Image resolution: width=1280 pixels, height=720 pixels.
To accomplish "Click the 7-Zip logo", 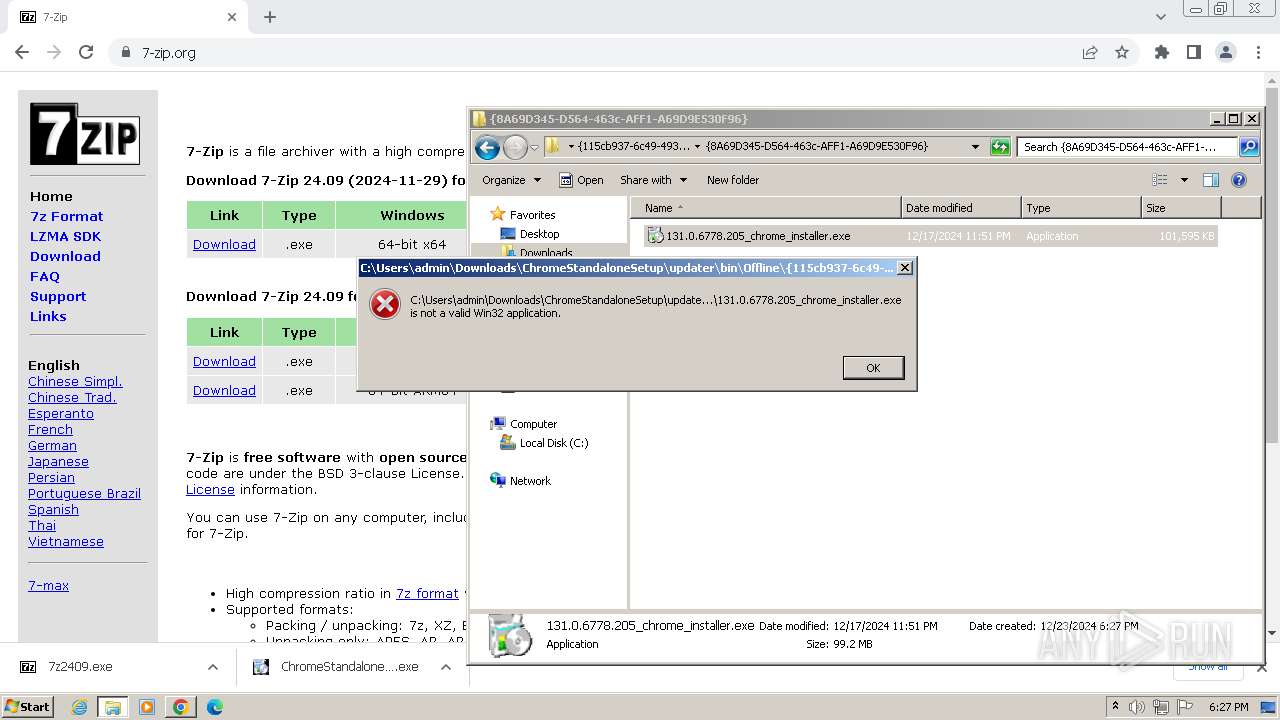I will (x=84, y=133).
